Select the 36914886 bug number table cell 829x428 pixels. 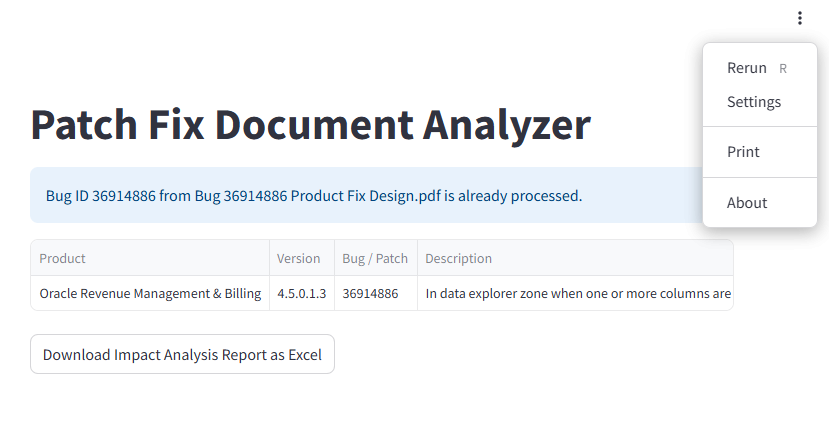pos(370,294)
